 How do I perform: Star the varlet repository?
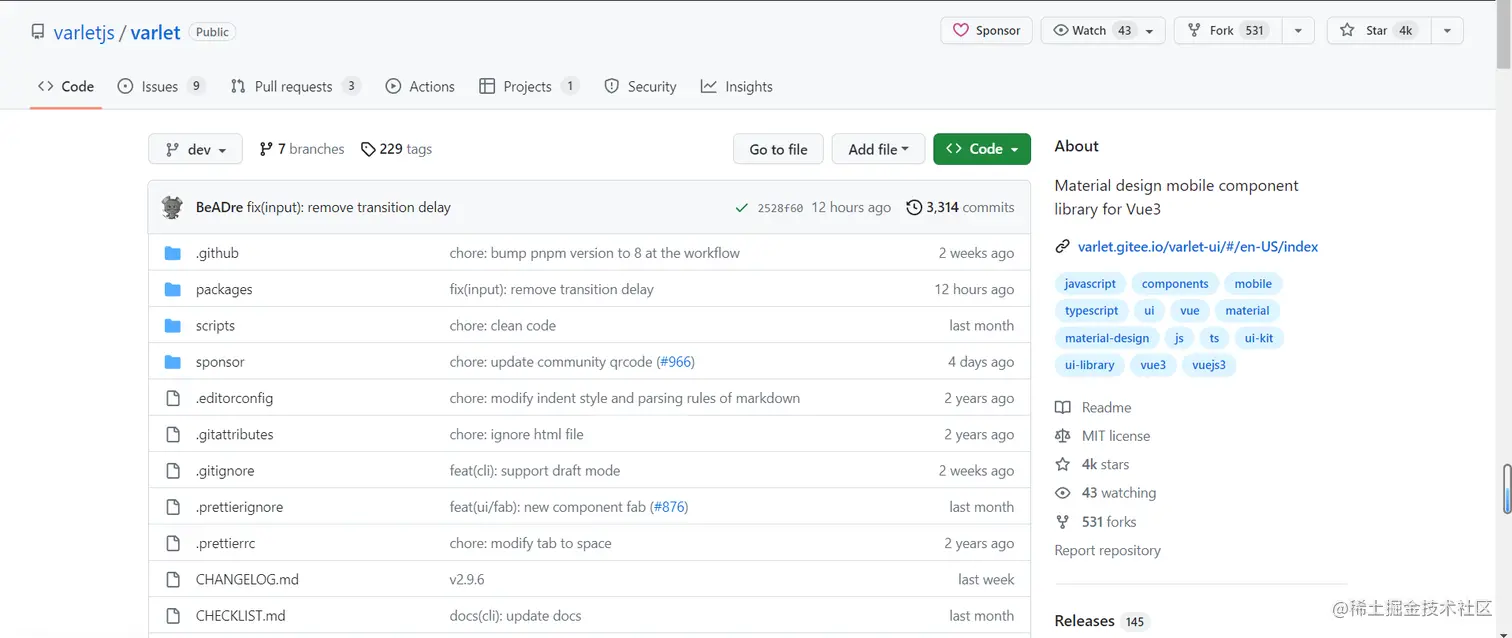click(x=1379, y=31)
